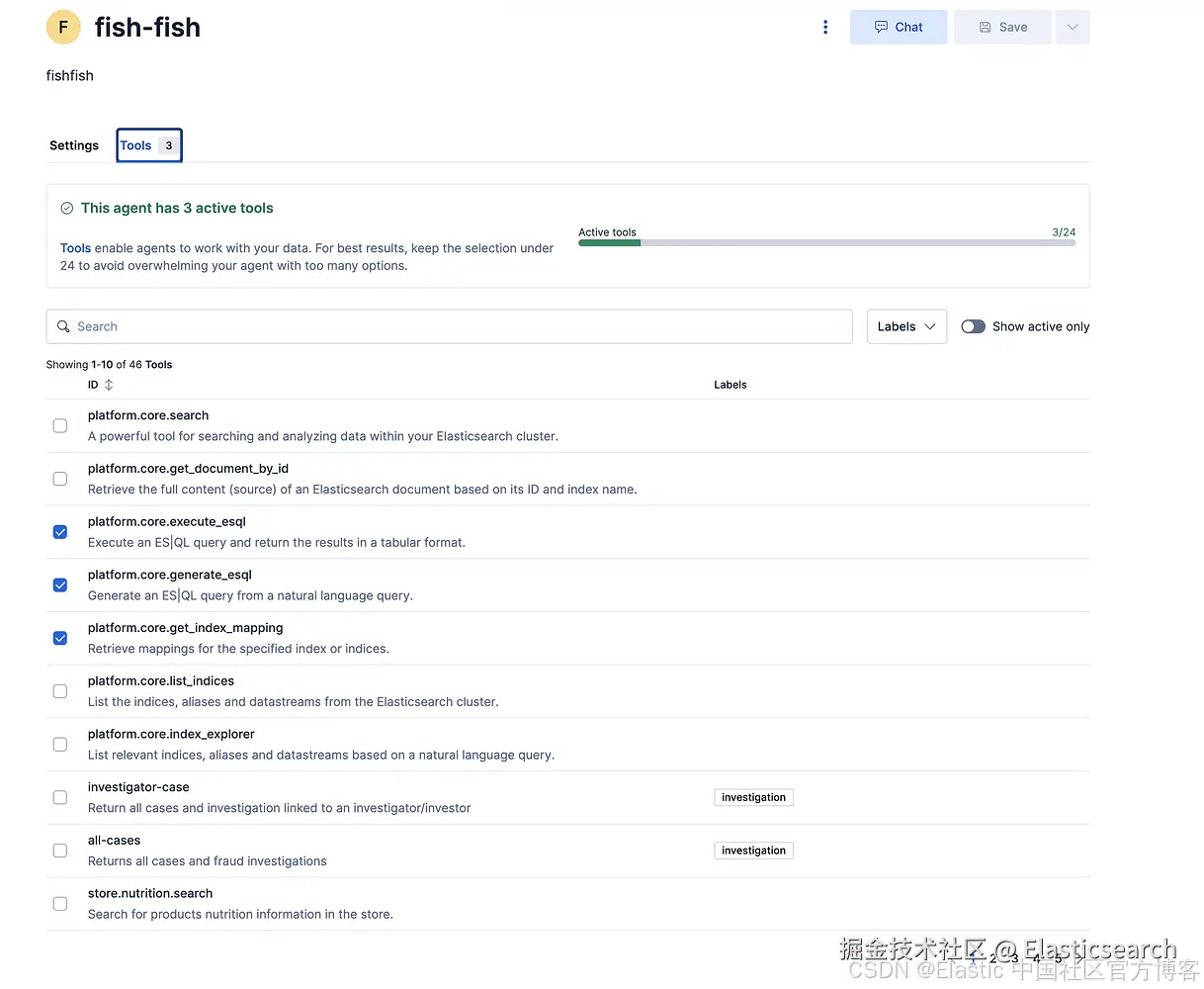Check the platform.core.list_indices checkbox
1204x989 pixels.
click(x=60, y=691)
